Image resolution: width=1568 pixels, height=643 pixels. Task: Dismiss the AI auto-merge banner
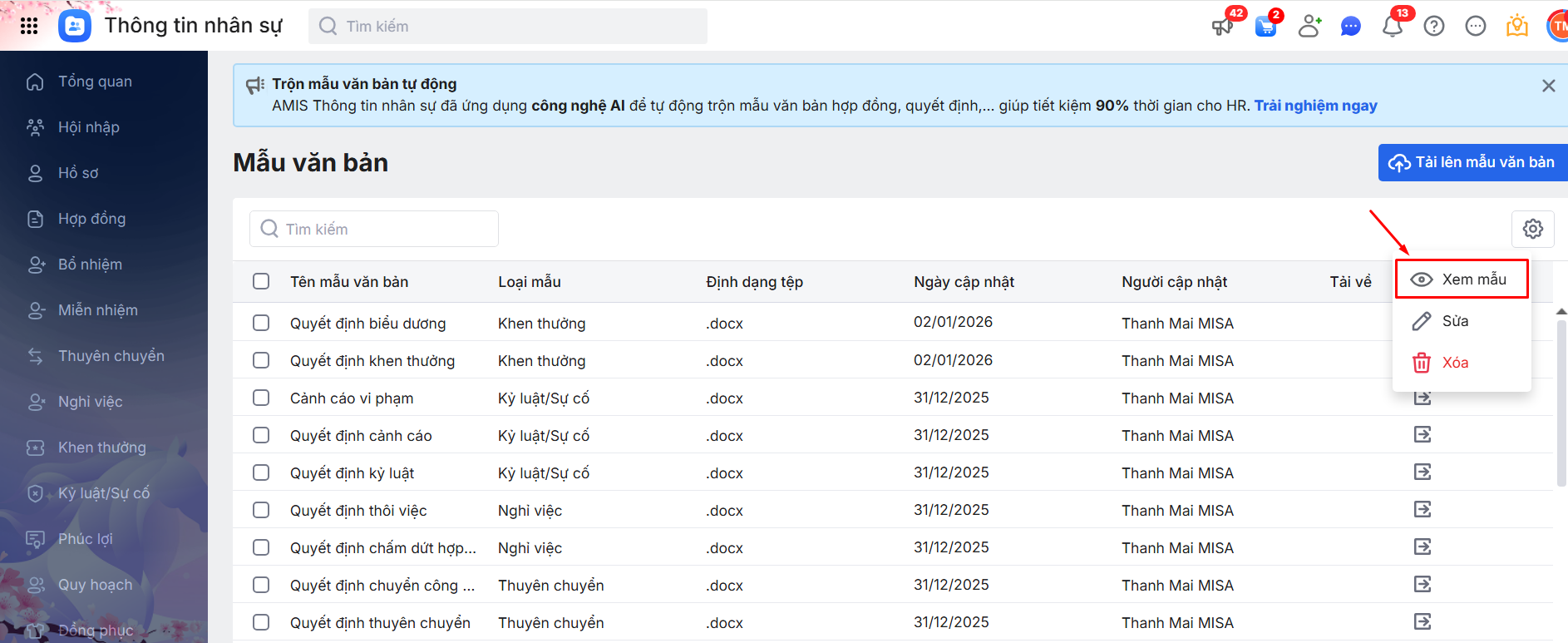click(1548, 86)
